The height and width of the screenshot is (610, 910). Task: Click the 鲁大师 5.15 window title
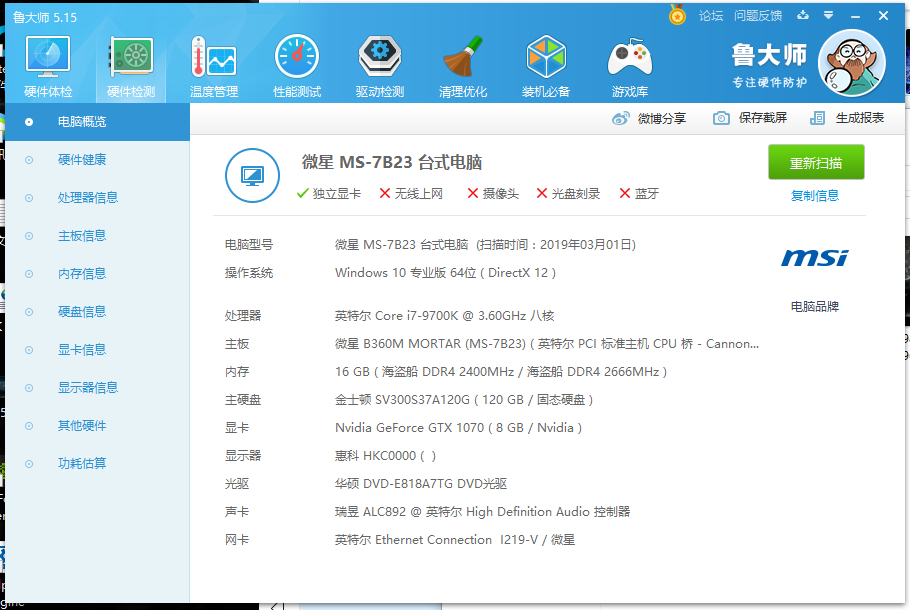(45, 17)
